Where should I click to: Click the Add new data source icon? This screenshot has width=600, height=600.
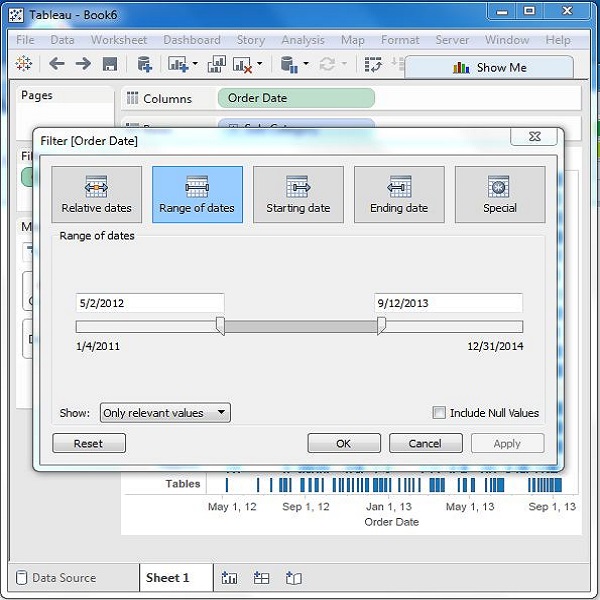(x=144, y=64)
